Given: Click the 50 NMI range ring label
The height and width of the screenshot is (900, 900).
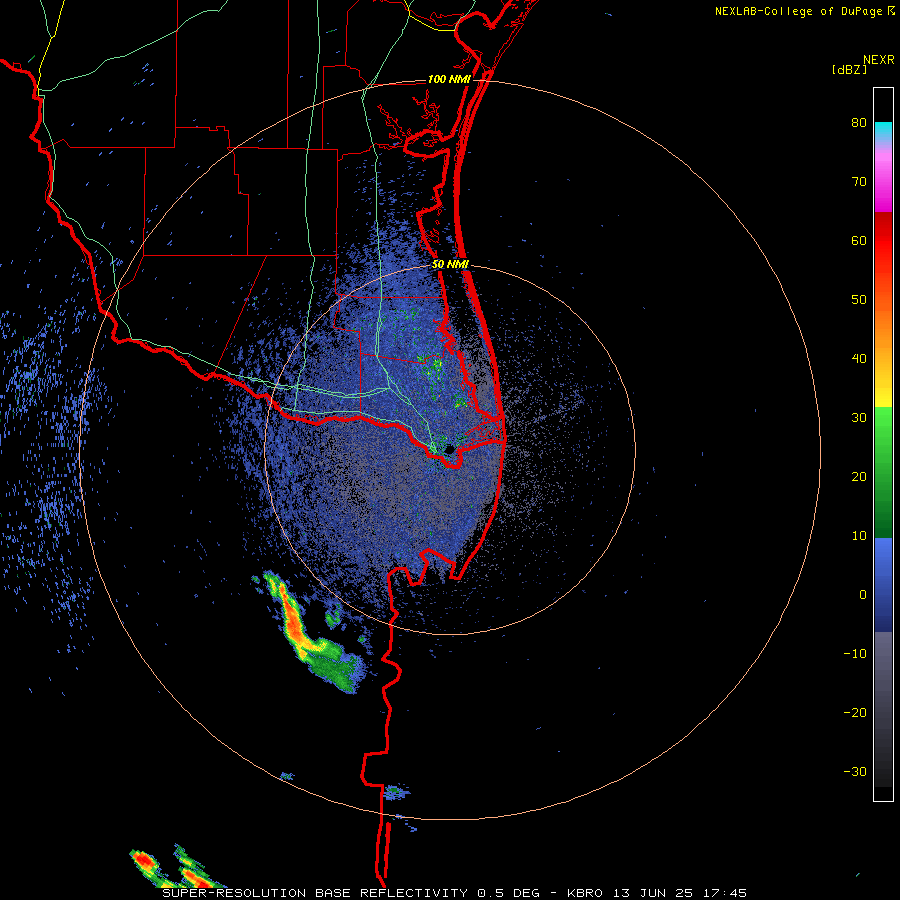Looking at the screenshot, I should (x=450, y=265).
